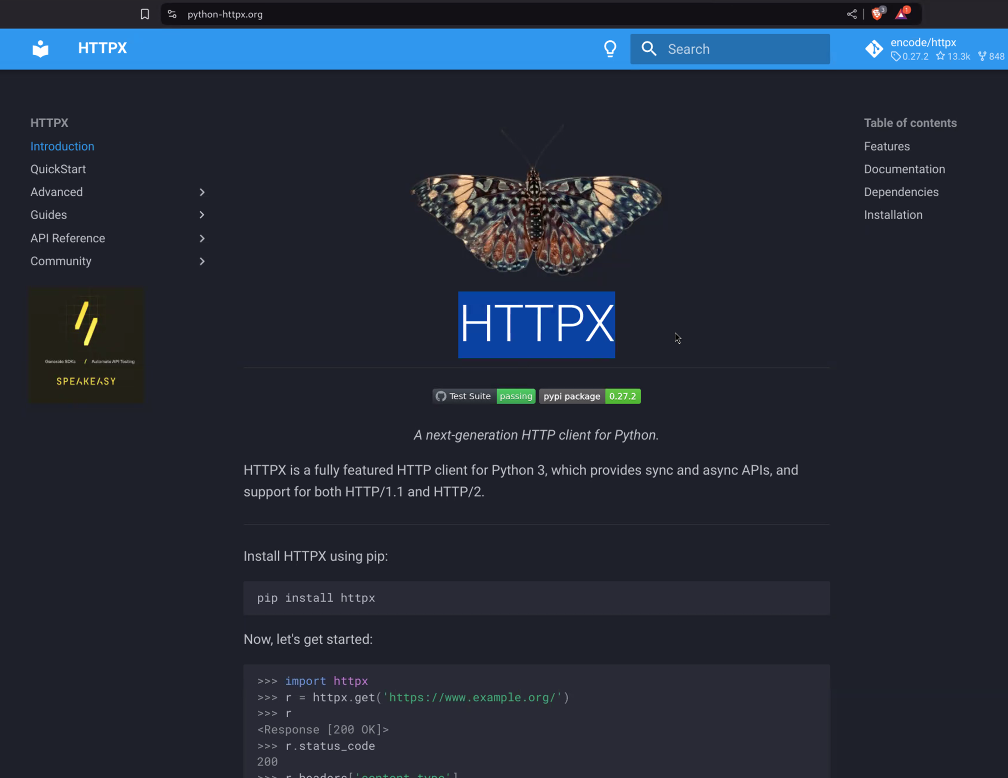Open the Community navigation section
Viewport: 1008px width, 778px height.
click(x=60, y=261)
